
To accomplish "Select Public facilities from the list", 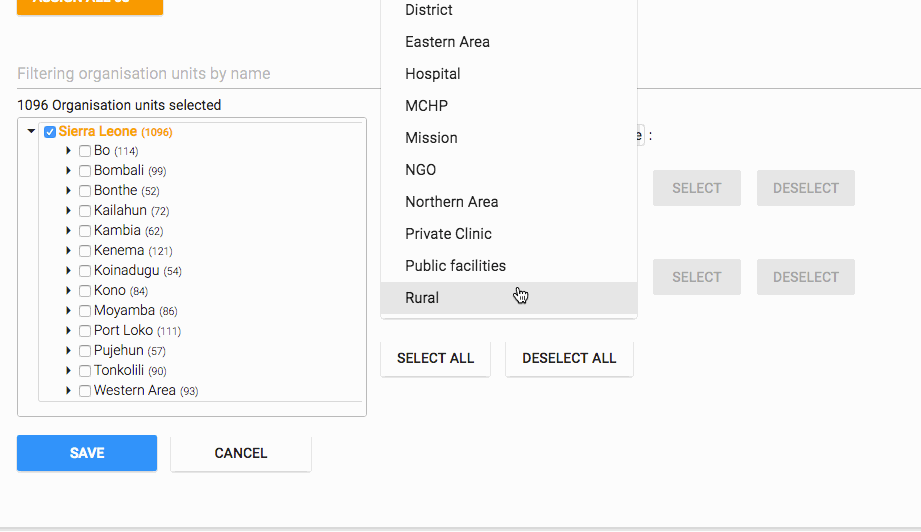I will coord(455,266).
